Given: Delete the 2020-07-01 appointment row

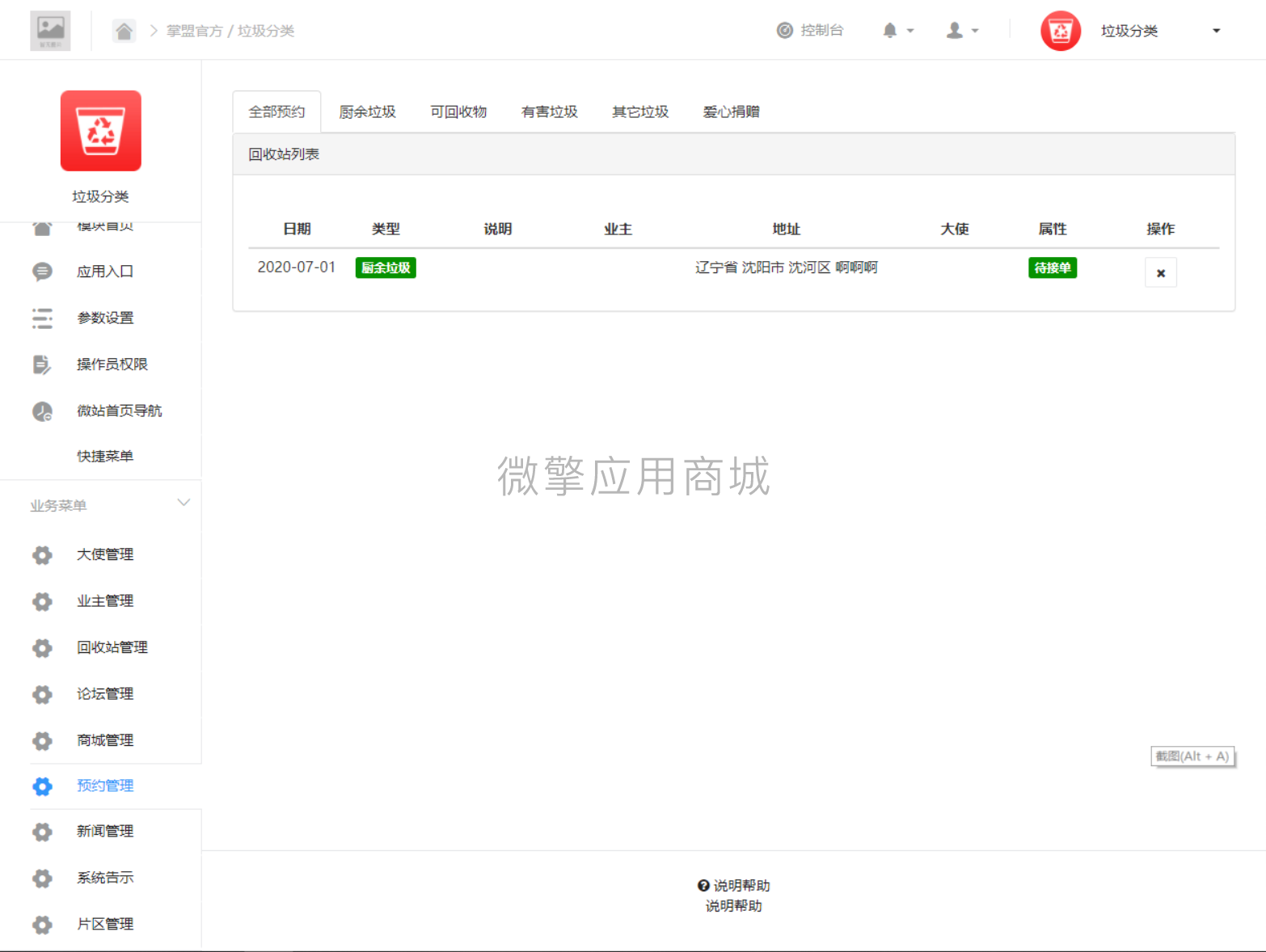Looking at the screenshot, I should (1161, 273).
